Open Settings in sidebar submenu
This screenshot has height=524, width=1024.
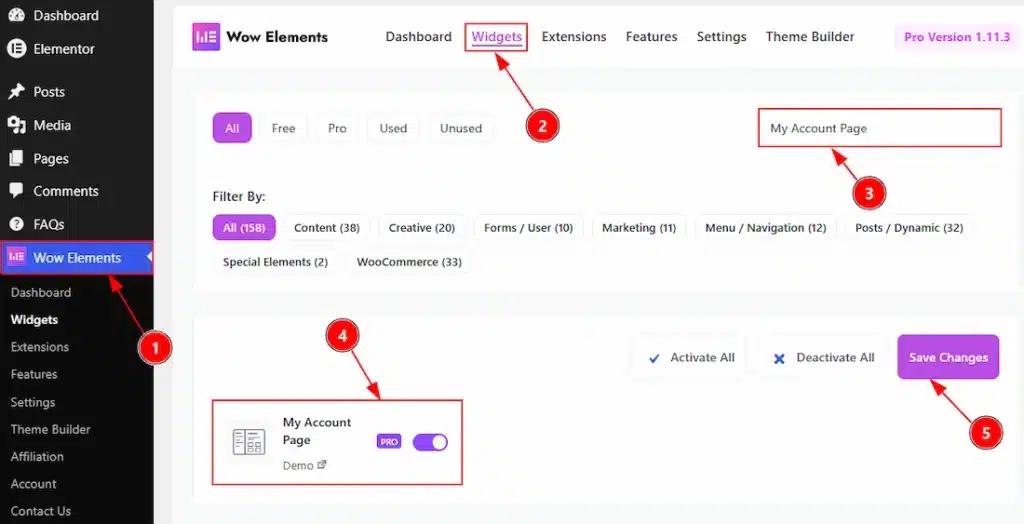click(33, 402)
